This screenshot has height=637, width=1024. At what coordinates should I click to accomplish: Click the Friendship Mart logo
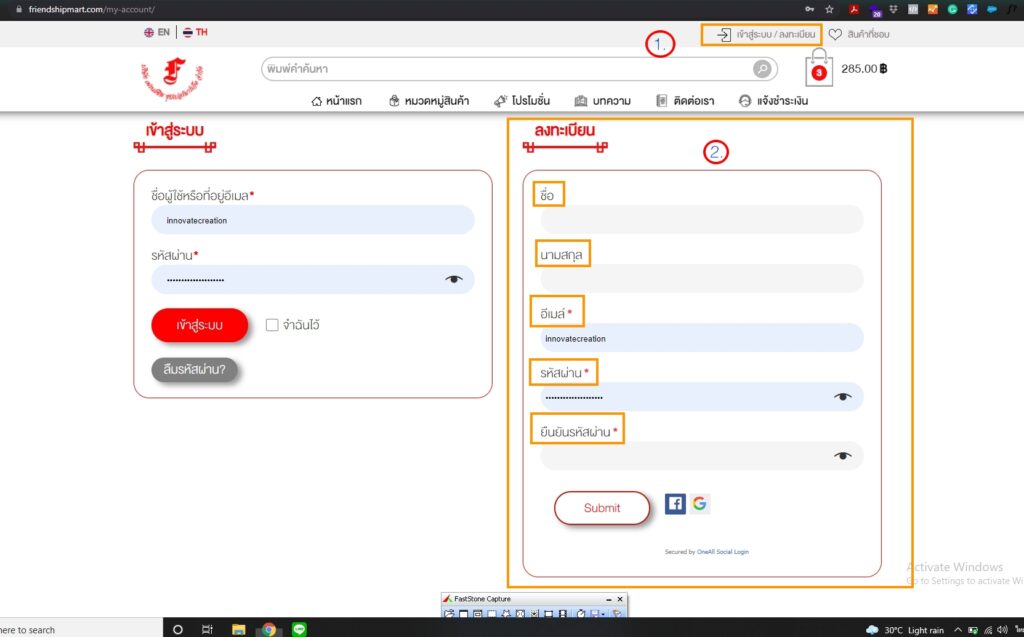(163, 81)
